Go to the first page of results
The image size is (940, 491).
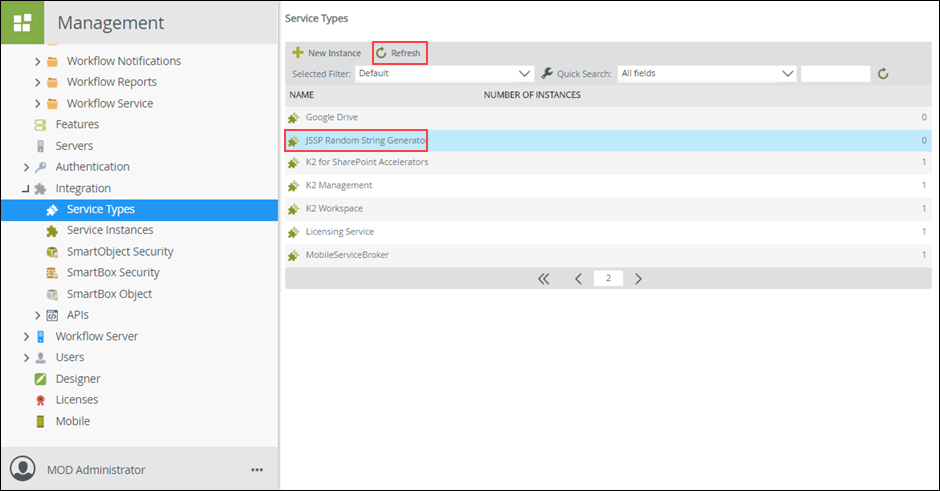pos(544,279)
